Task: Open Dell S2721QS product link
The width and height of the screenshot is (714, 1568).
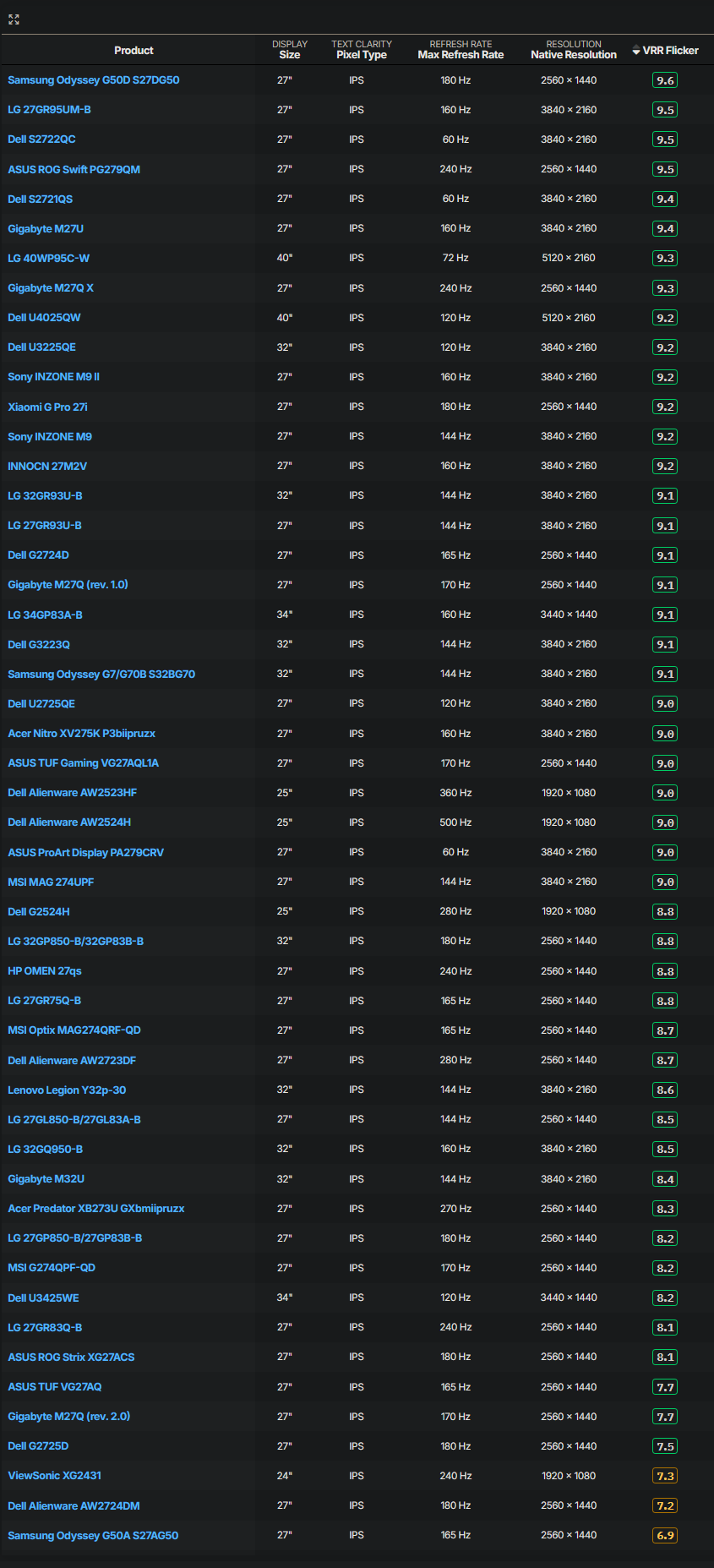Action: (x=40, y=199)
